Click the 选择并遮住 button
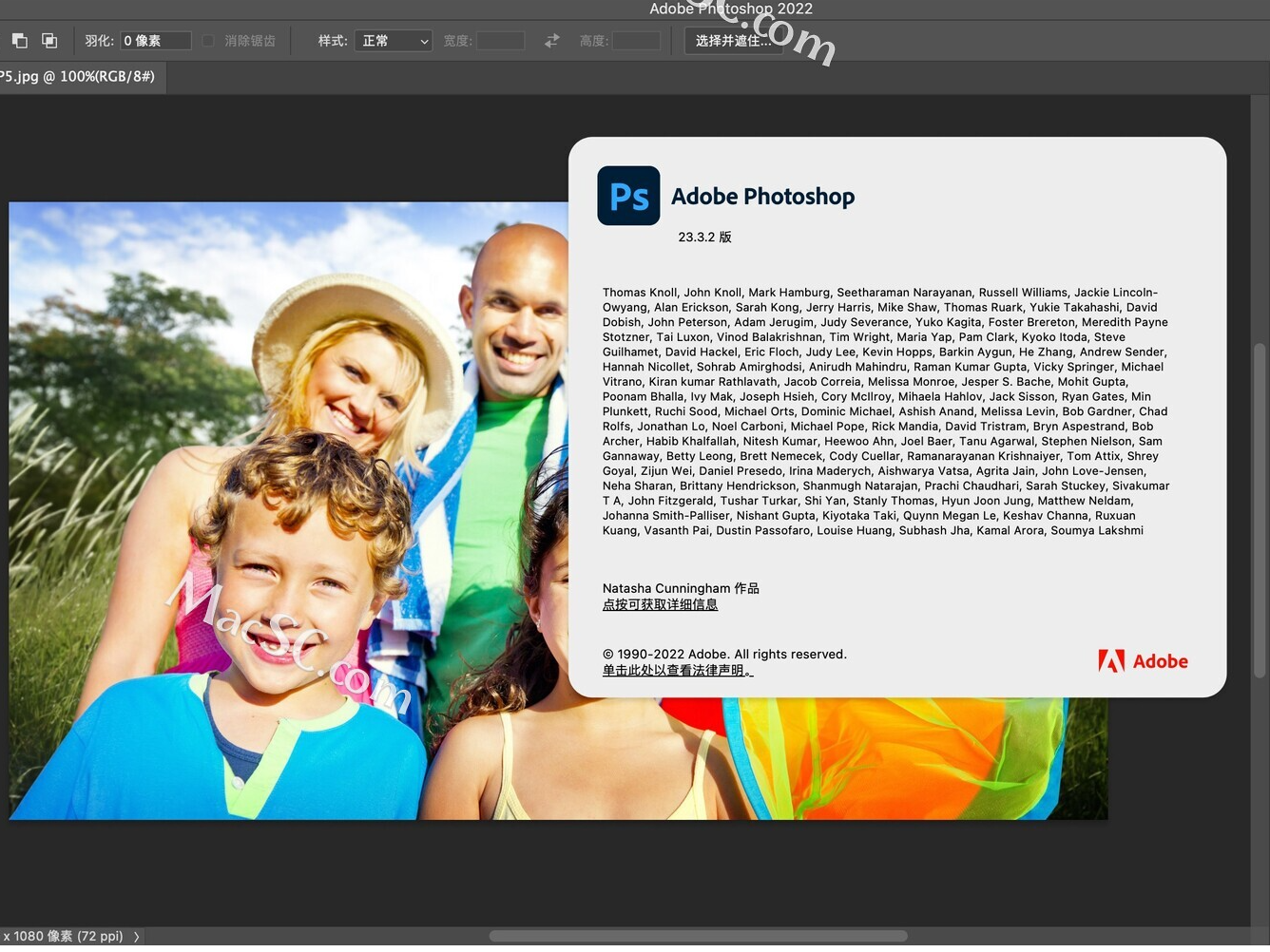The height and width of the screenshot is (952, 1270). 733,41
